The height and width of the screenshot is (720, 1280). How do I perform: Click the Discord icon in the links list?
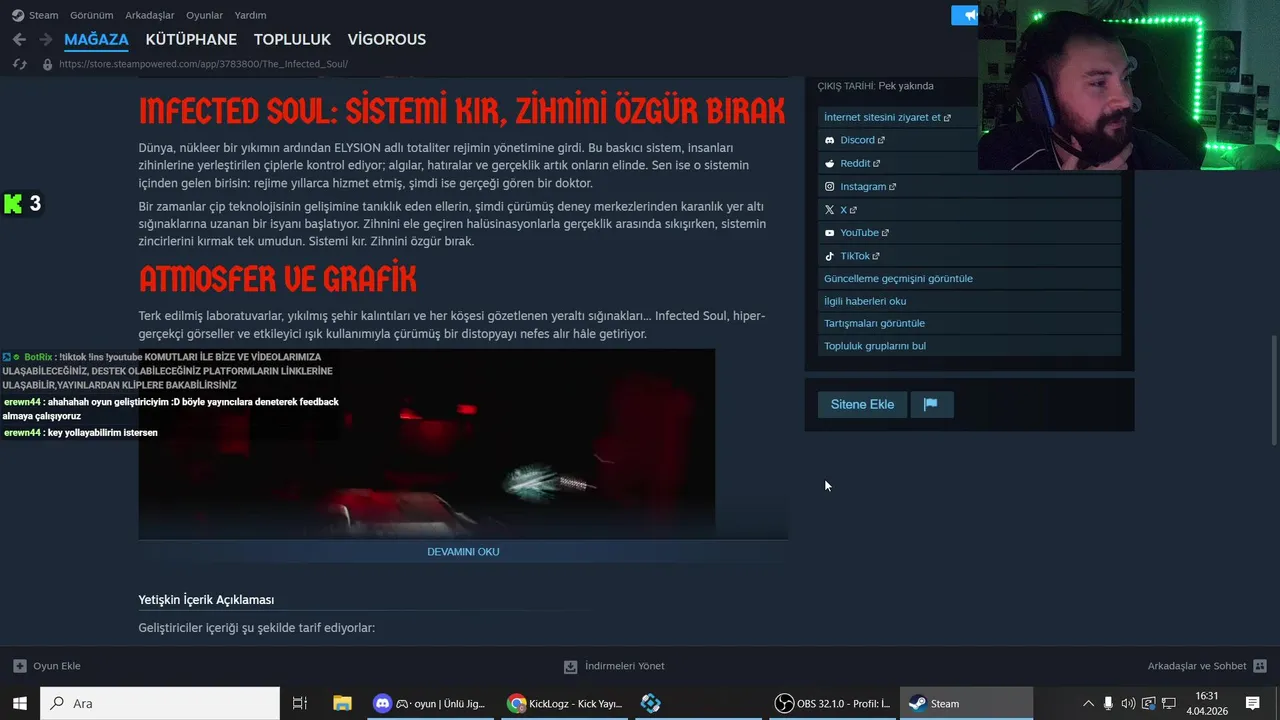pyautogui.click(x=830, y=140)
